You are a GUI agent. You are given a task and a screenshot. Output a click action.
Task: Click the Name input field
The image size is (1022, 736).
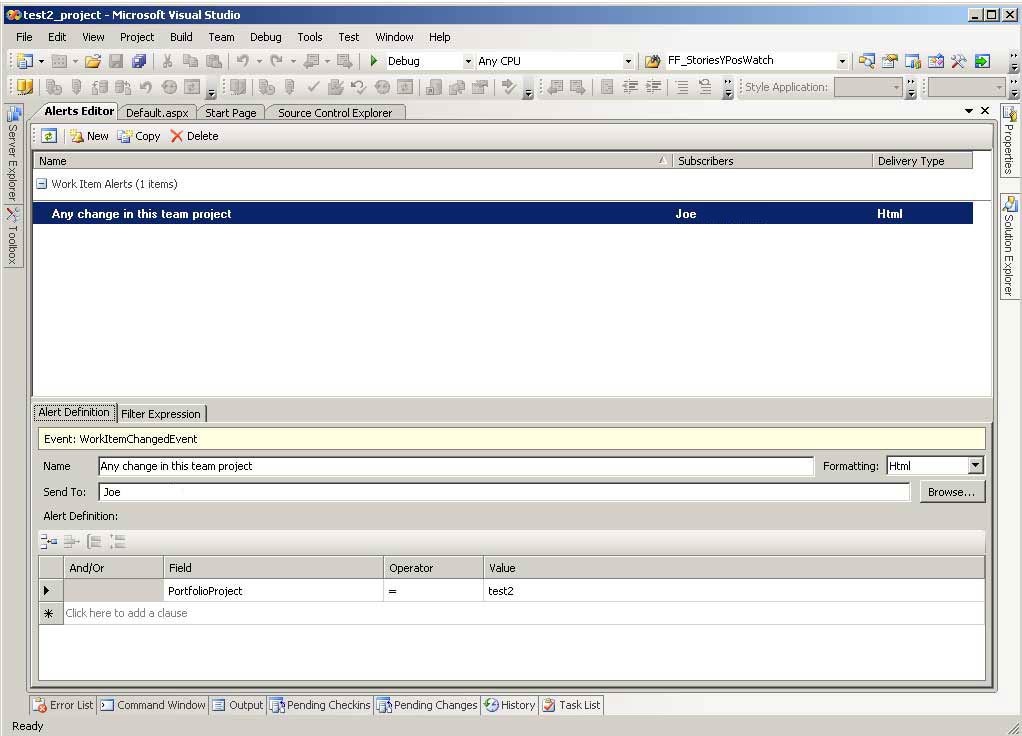tap(456, 466)
